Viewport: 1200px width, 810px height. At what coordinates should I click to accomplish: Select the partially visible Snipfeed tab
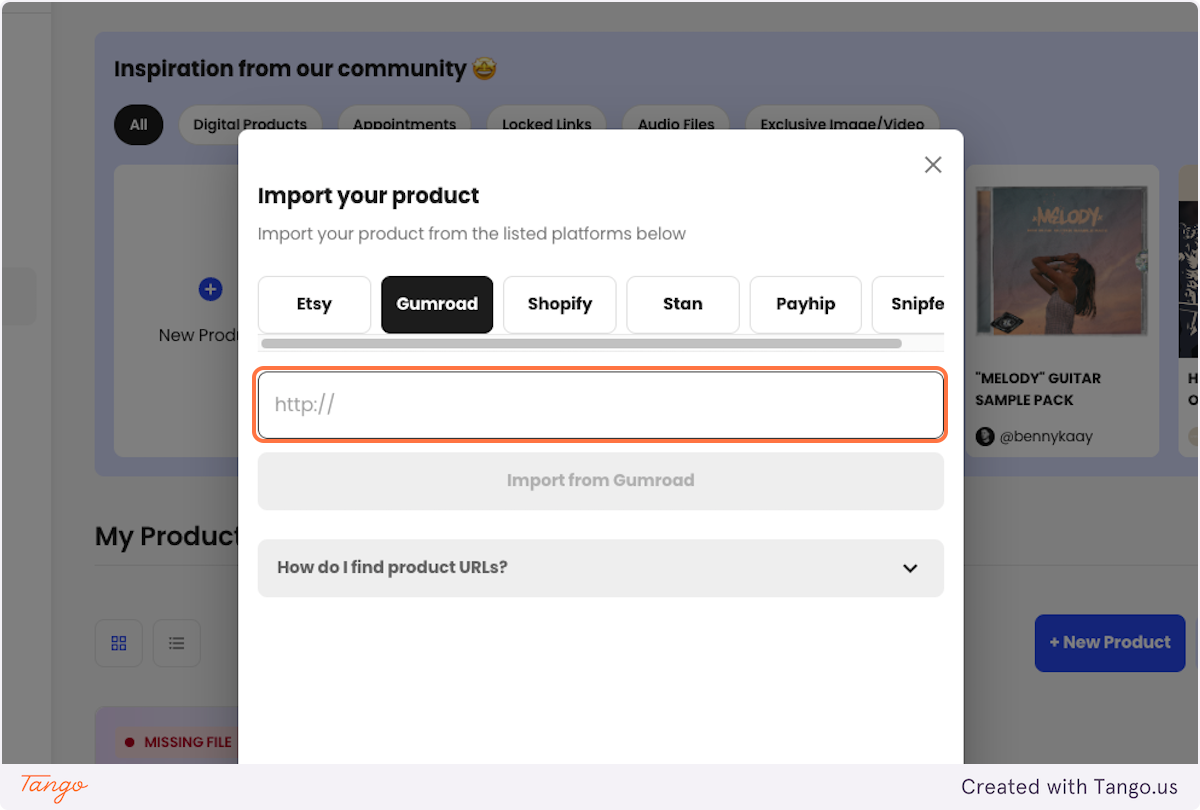coord(908,304)
